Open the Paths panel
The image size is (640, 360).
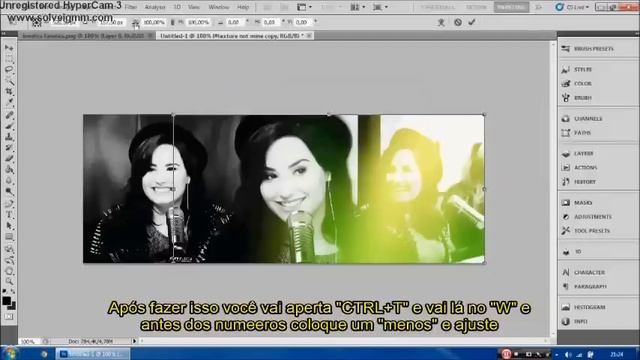[577, 133]
